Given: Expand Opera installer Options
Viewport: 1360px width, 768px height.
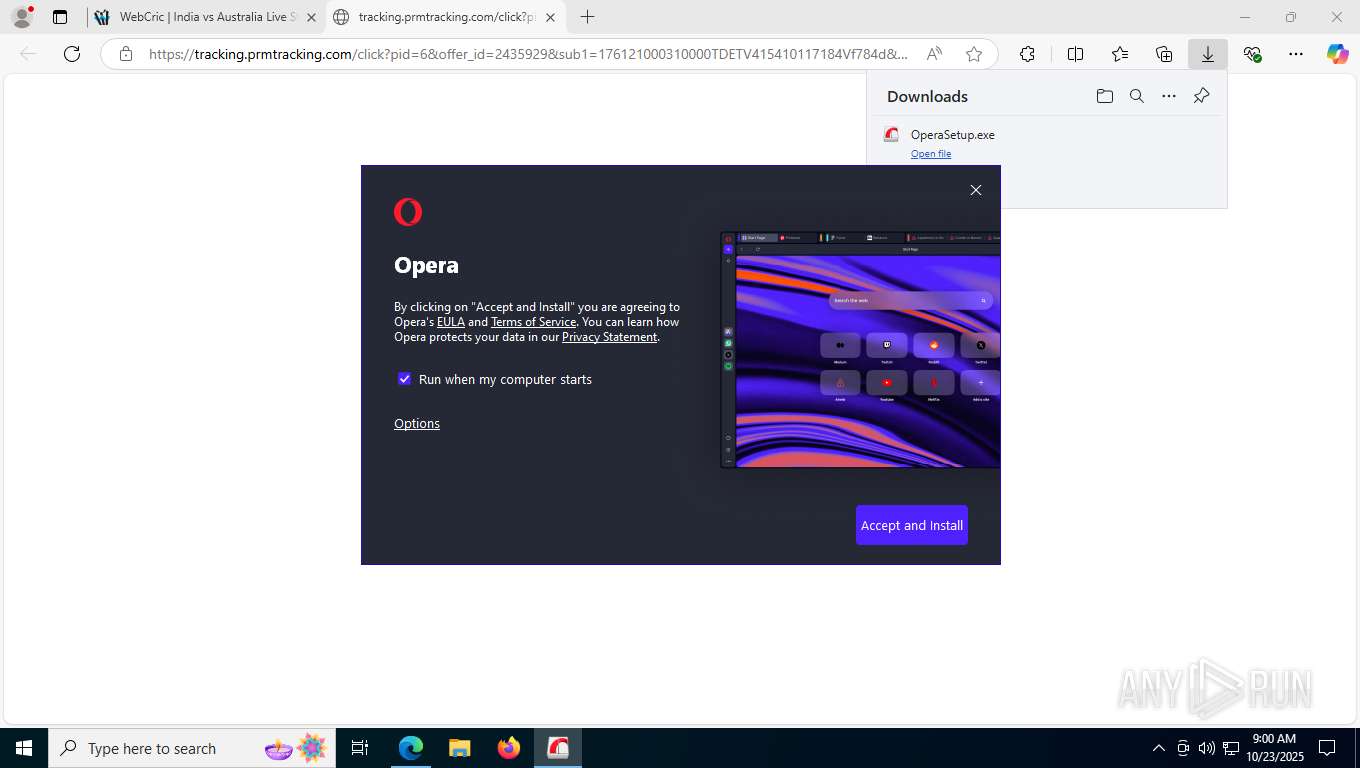Looking at the screenshot, I should coord(417,423).
